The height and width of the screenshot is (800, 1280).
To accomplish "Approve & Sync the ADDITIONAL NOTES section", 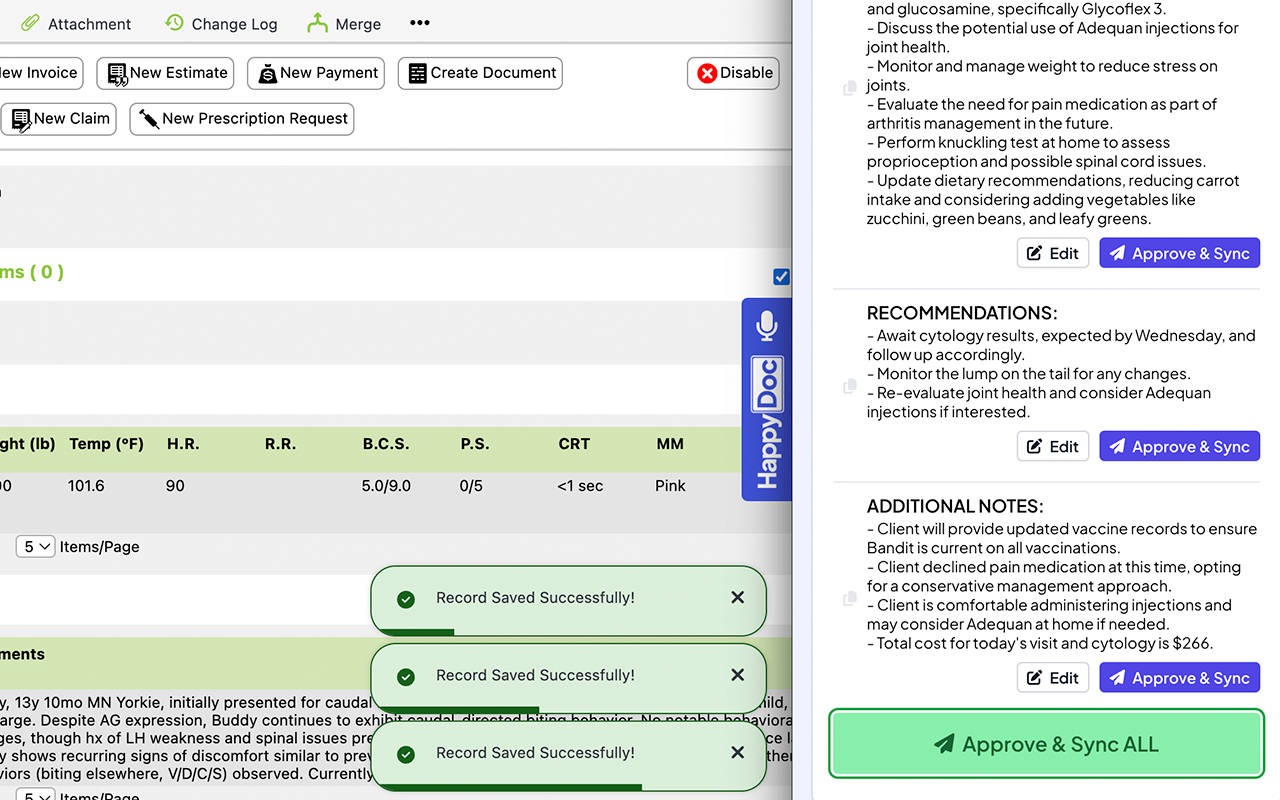I will pyautogui.click(x=1179, y=677).
